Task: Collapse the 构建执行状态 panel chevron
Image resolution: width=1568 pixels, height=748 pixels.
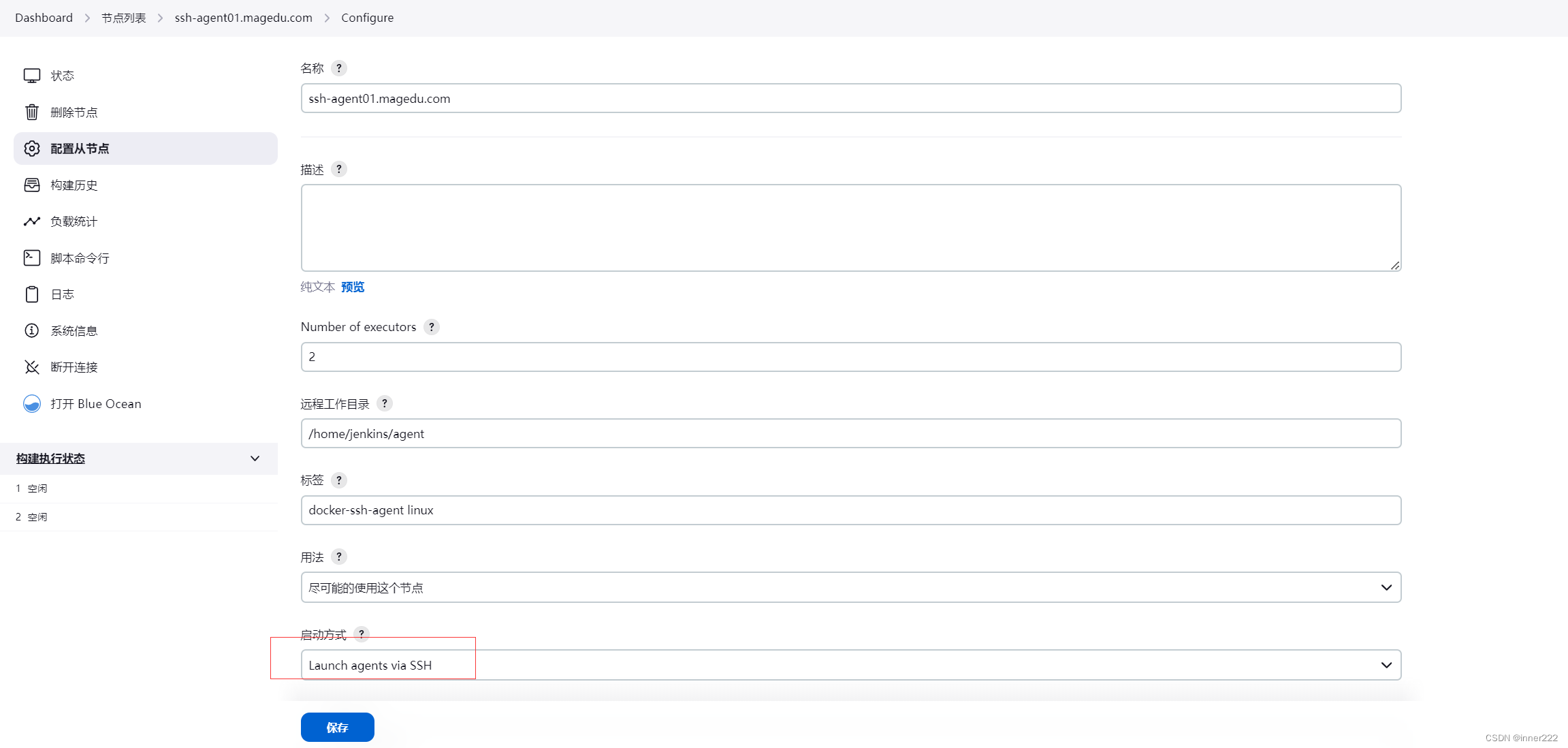Action: 255,458
